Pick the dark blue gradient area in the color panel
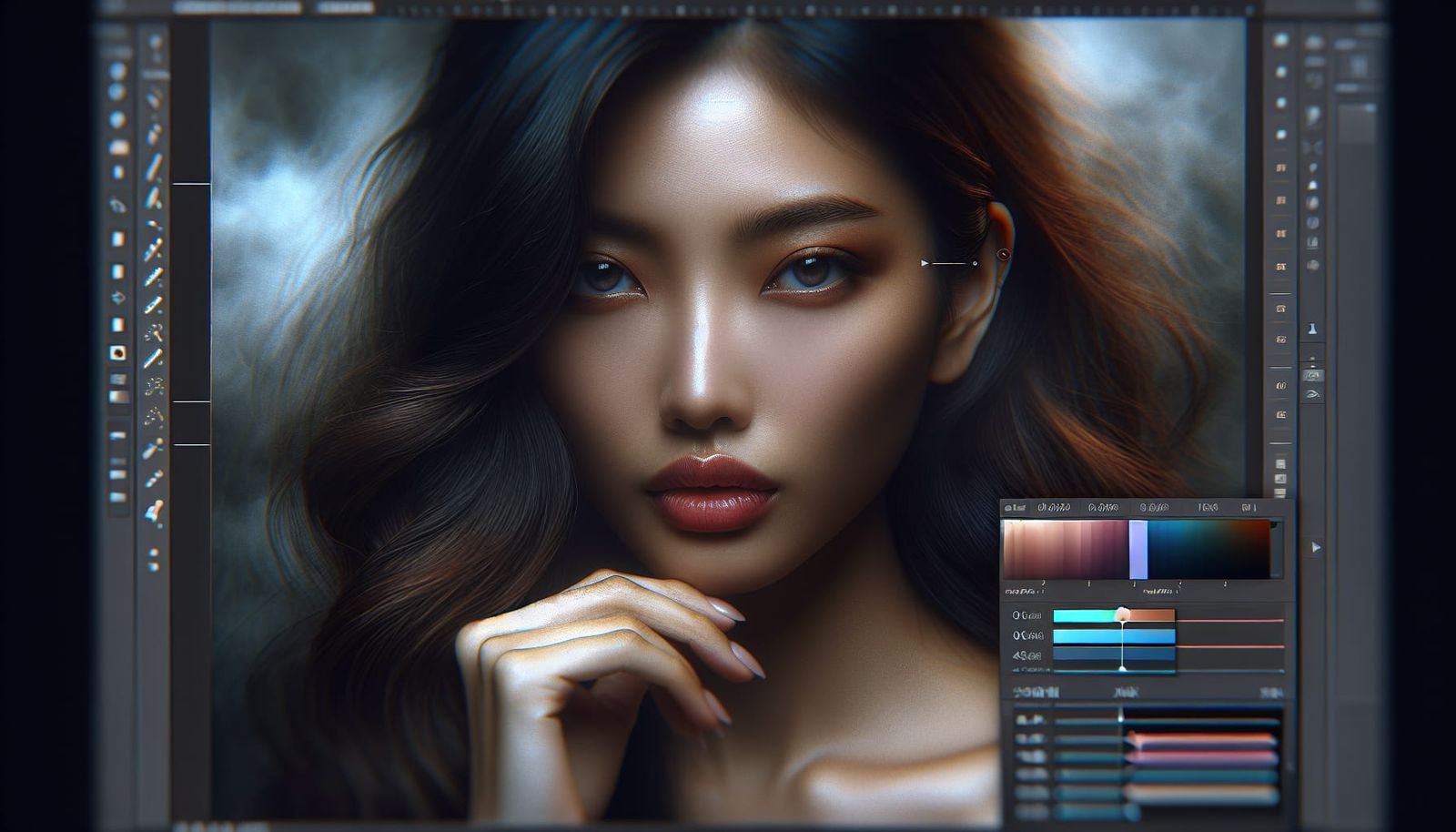 [1208, 549]
